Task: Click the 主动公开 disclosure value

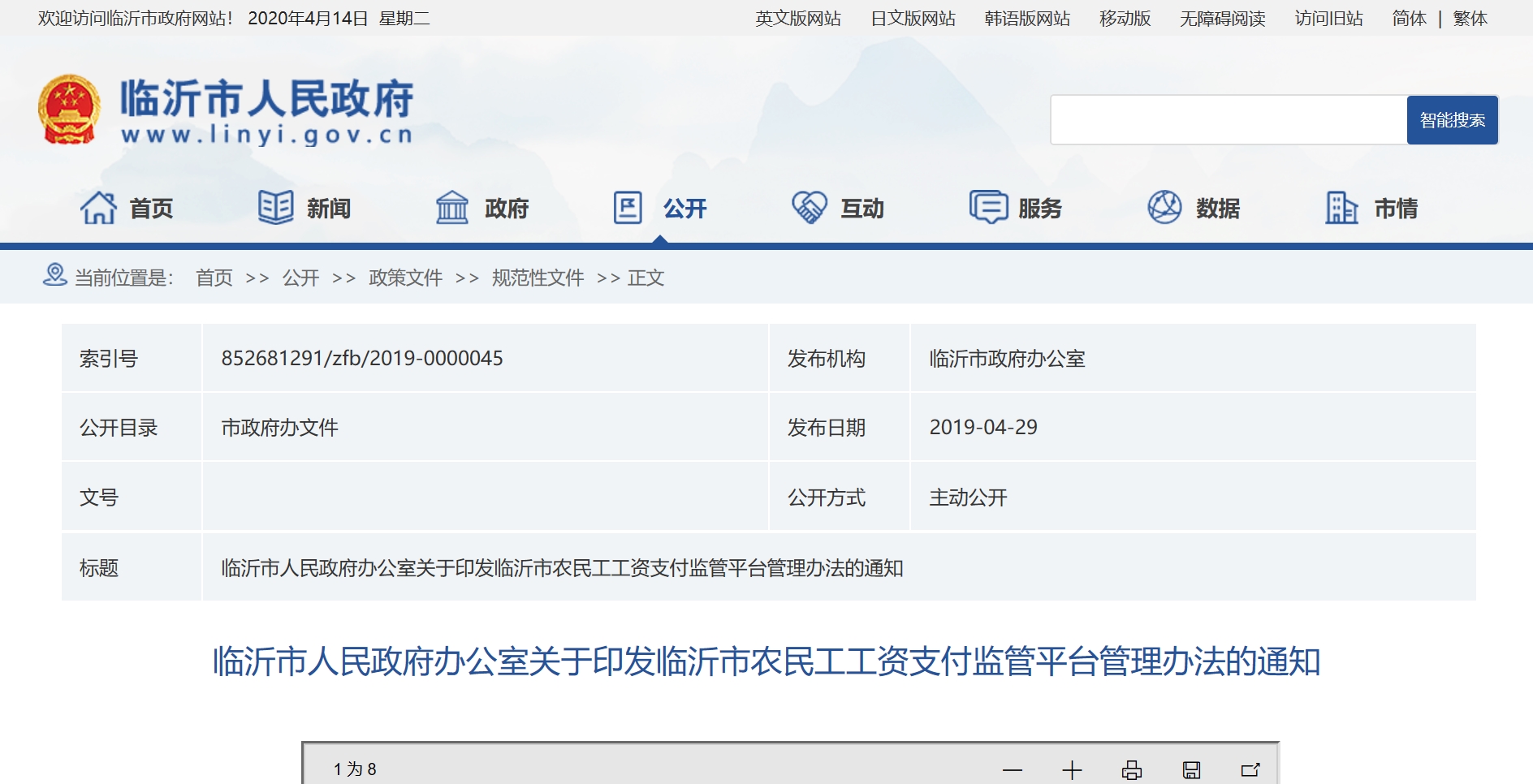Action: point(968,497)
